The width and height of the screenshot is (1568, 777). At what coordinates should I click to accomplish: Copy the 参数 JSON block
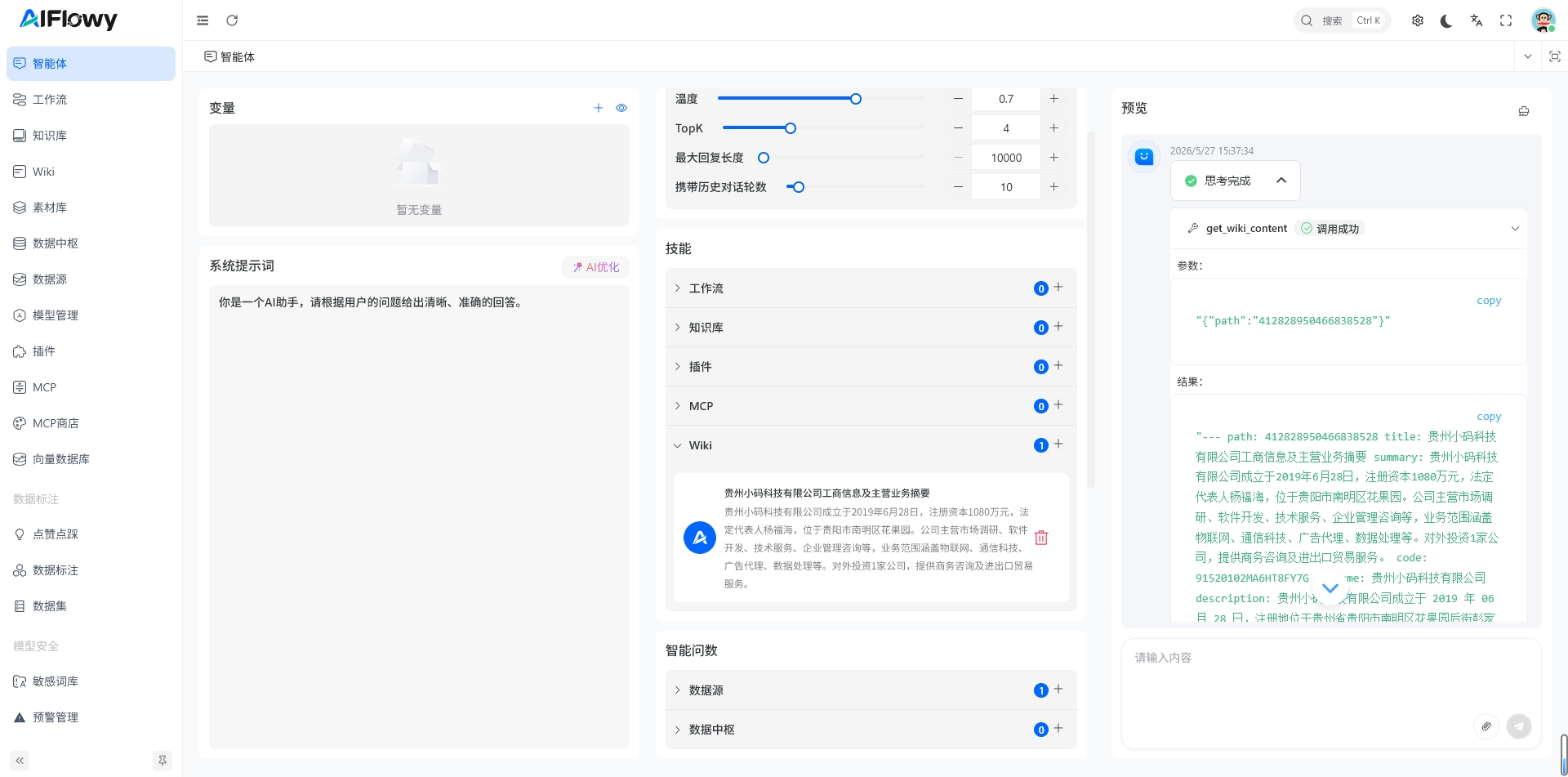1488,301
